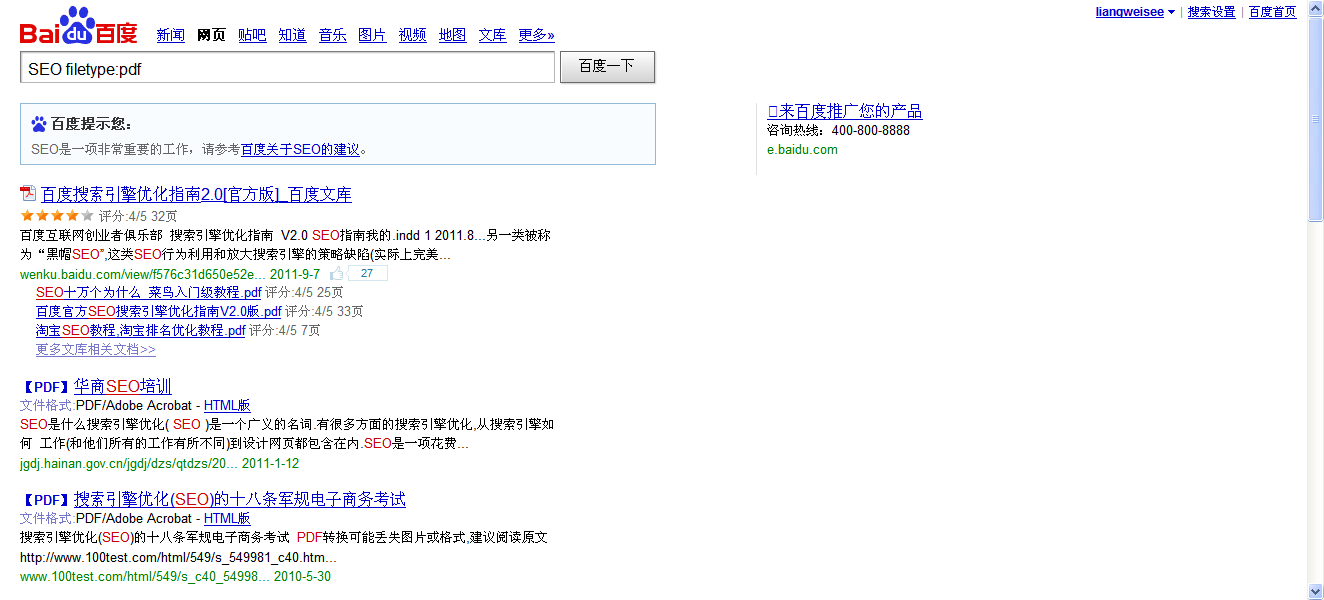
Task: Click the star rating under the first result
Action: coord(57,216)
